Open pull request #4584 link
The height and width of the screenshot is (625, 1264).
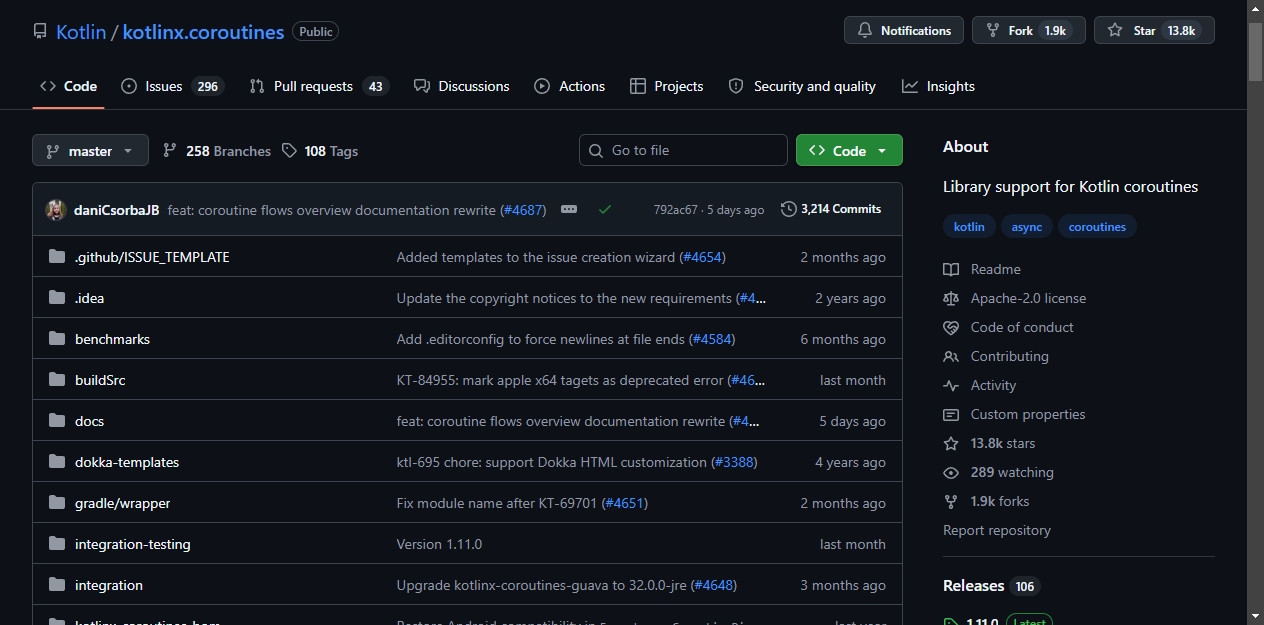tap(712, 339)
